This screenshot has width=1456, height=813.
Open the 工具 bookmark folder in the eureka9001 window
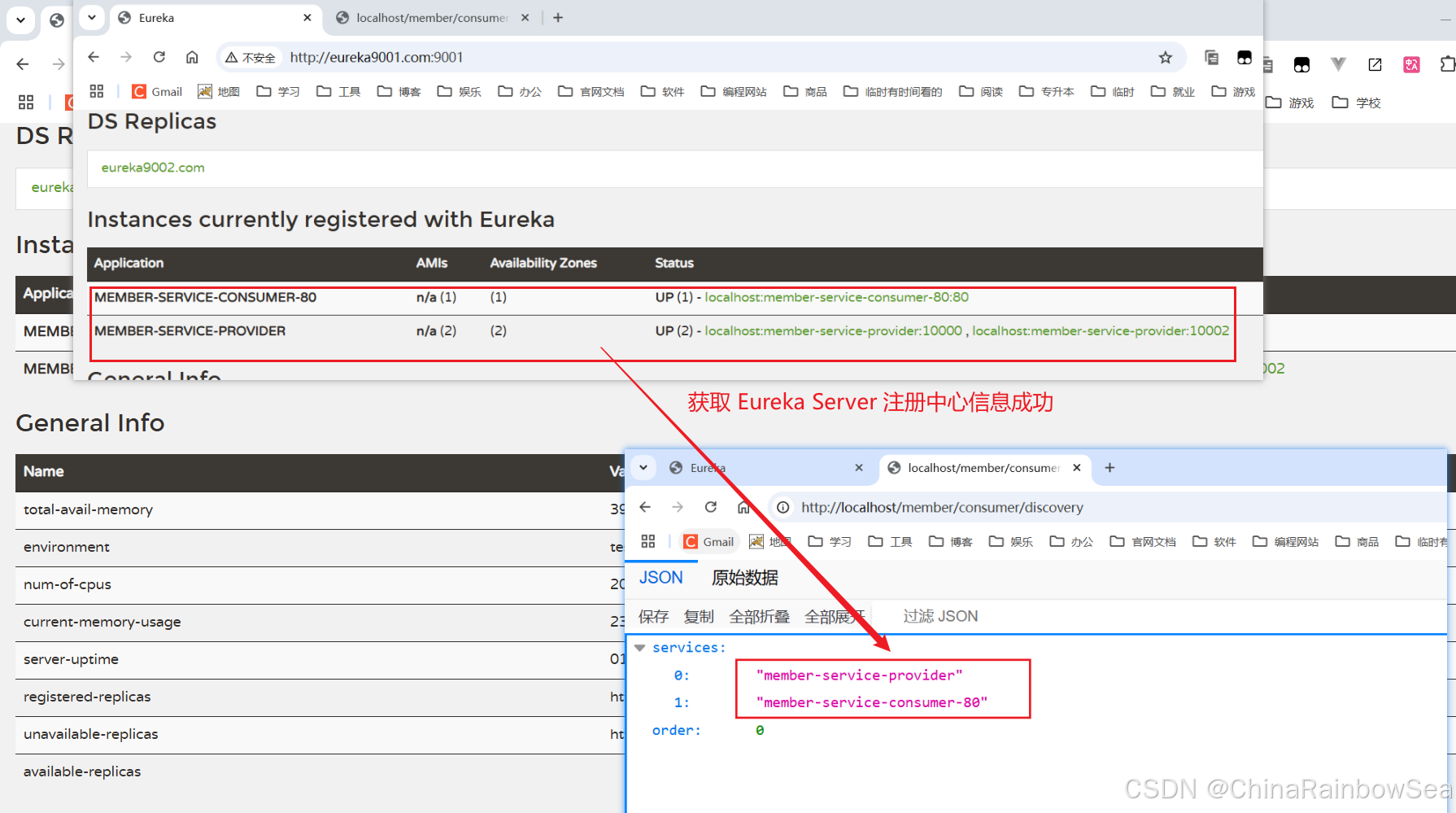point(338,91)
